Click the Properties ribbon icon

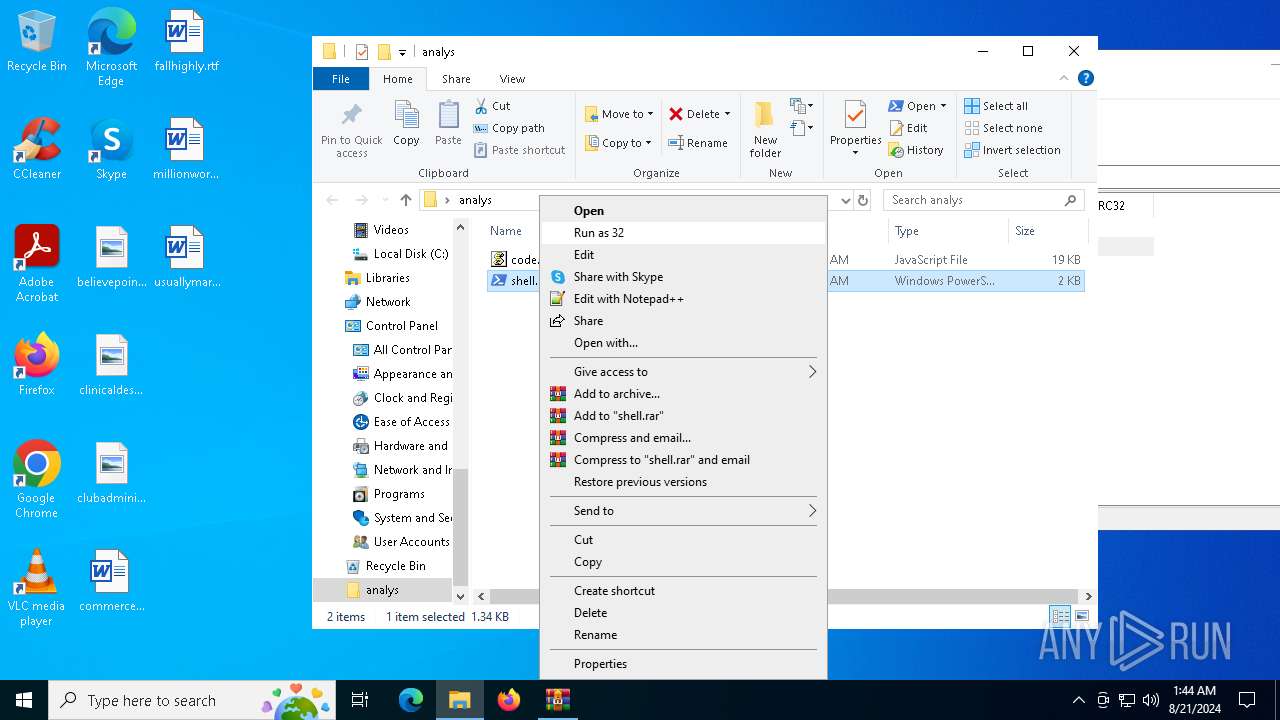click(855, 116)
